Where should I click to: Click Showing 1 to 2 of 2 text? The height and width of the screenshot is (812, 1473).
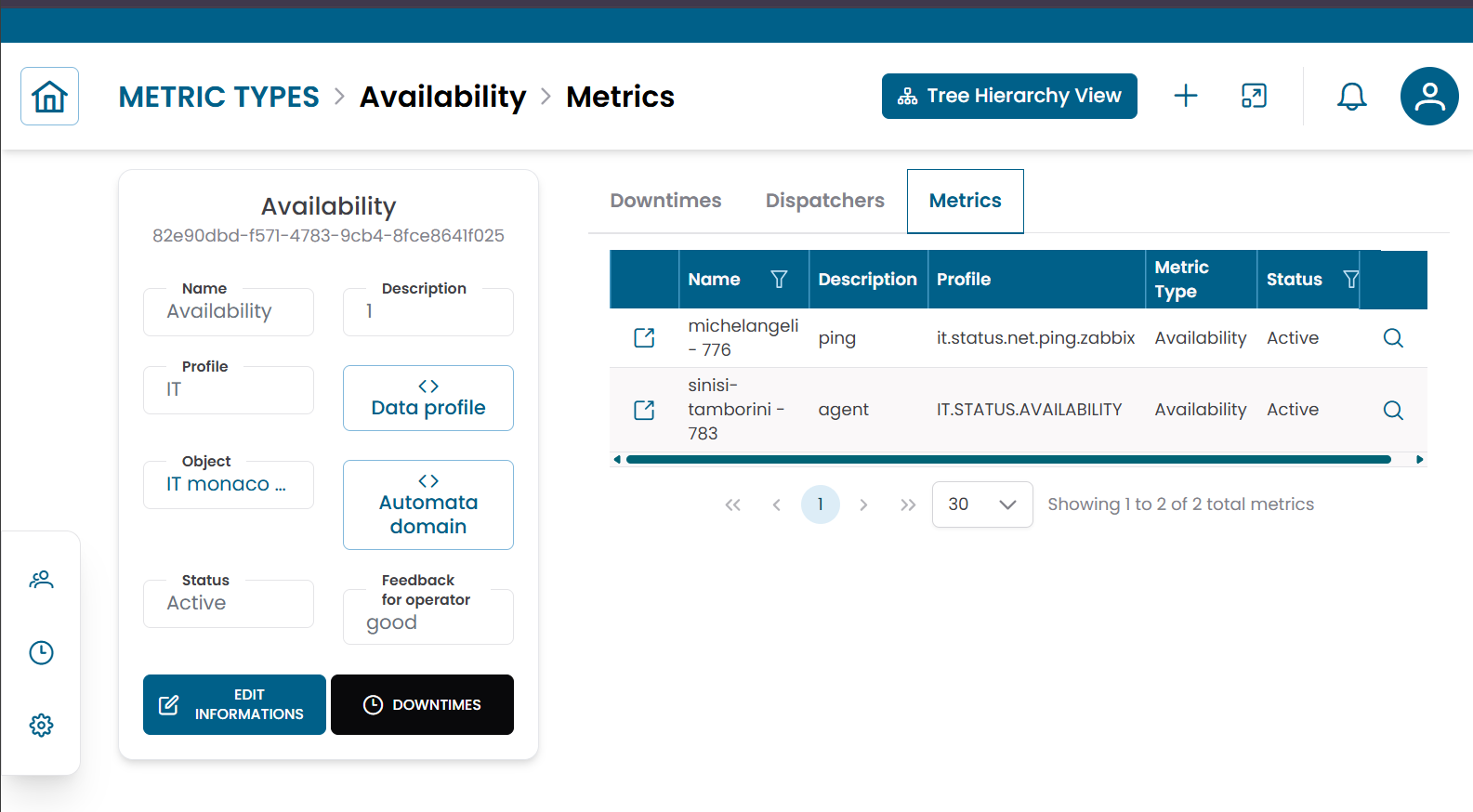(x=1180, y=504)
